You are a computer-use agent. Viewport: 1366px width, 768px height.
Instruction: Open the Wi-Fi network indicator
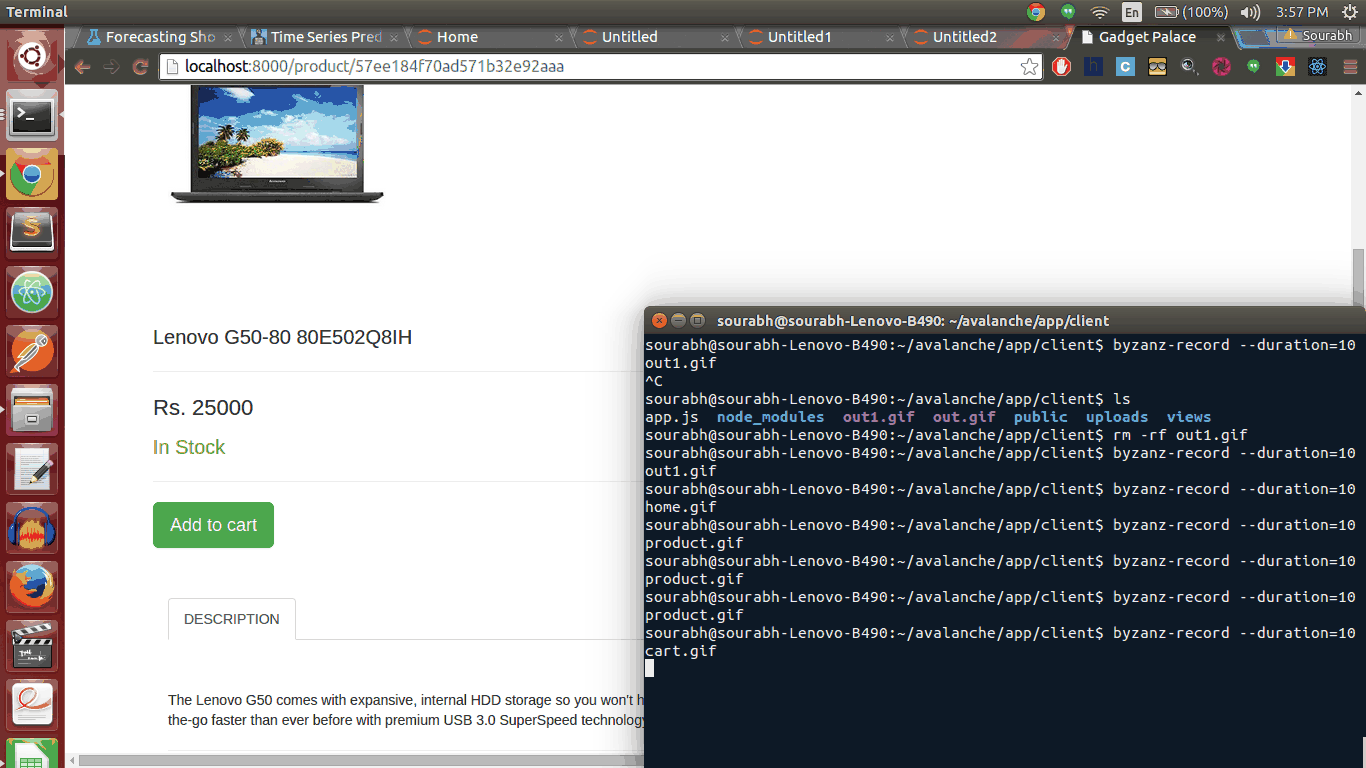pyautogui.click(x=1100, y=12)
